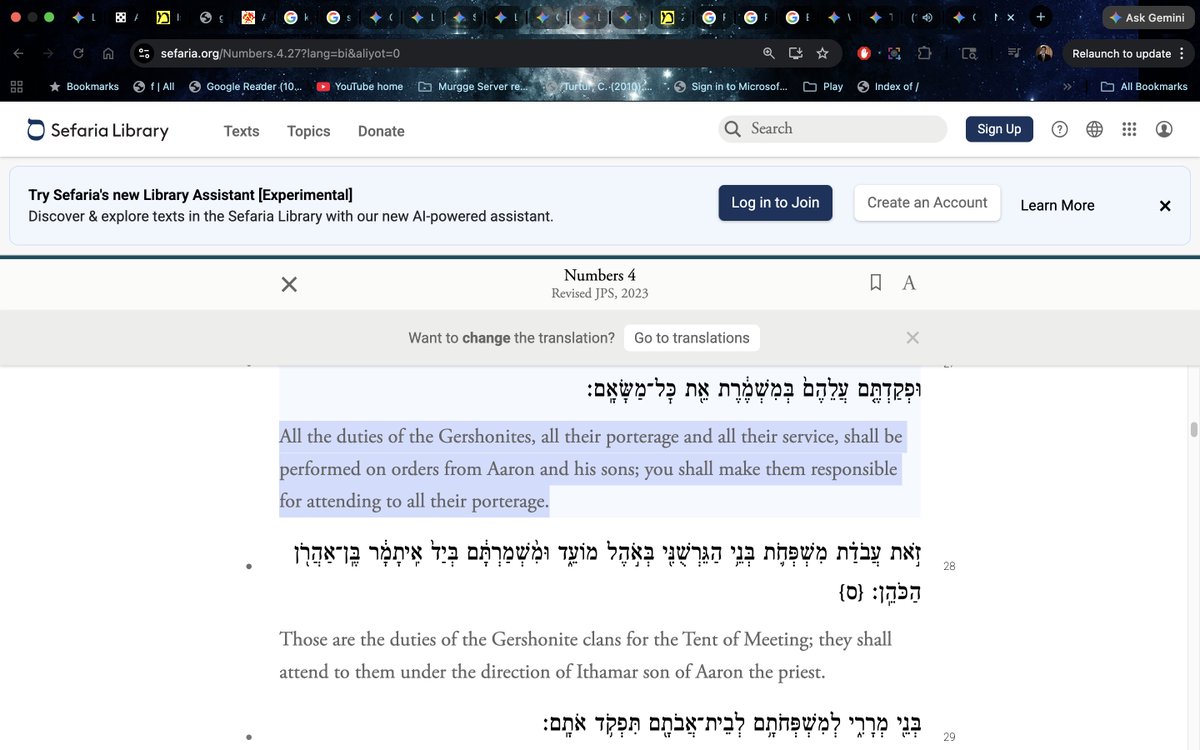Click the browser Back arrow
Image resolution: width=1200 pixels, height=750 pixels.
(x=20, y=53)
